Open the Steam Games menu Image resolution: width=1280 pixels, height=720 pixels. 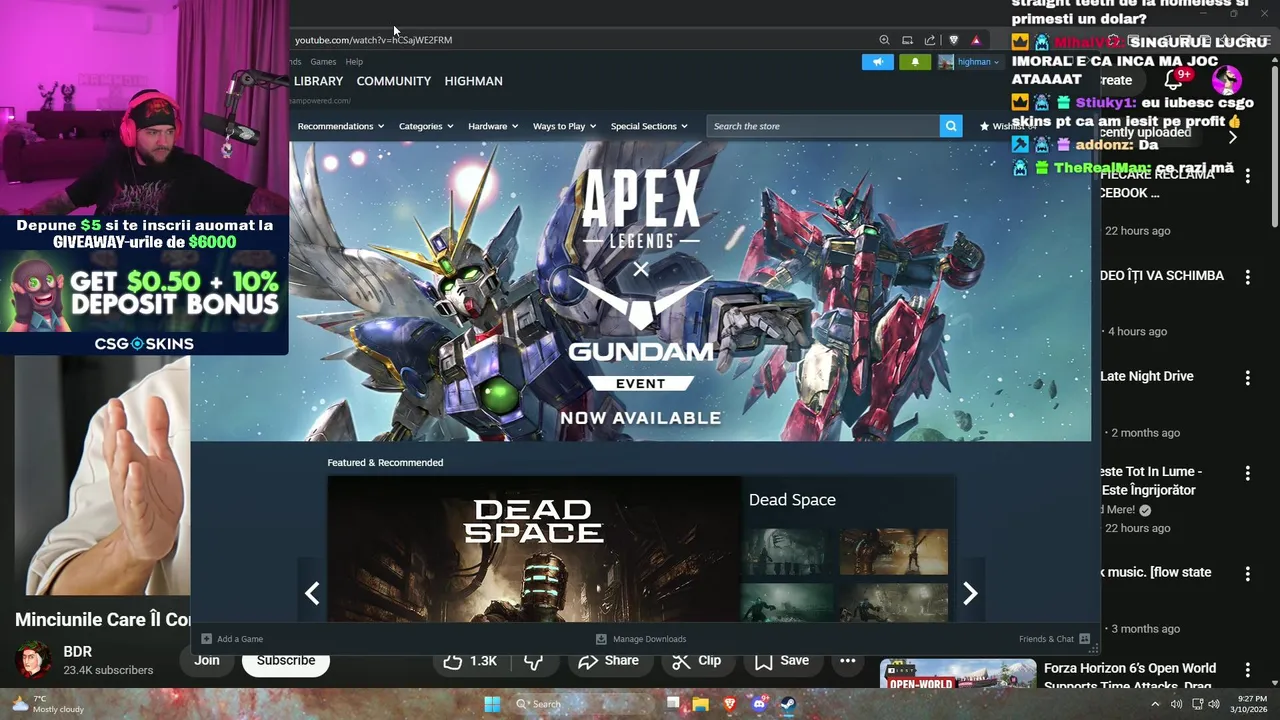pyautogui.click(x=323, y=62)
